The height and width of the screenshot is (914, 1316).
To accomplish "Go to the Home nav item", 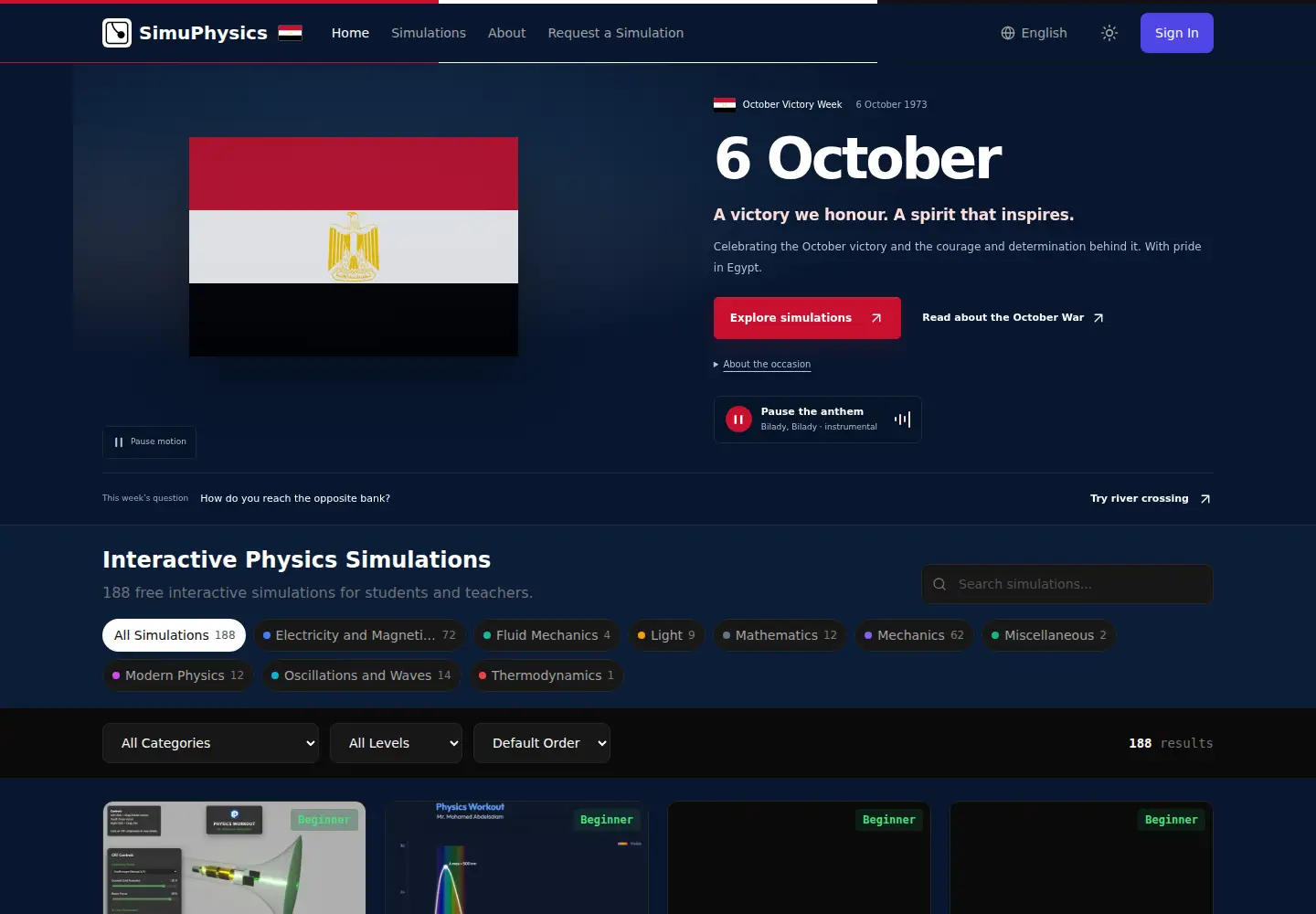I will point(350,33).
